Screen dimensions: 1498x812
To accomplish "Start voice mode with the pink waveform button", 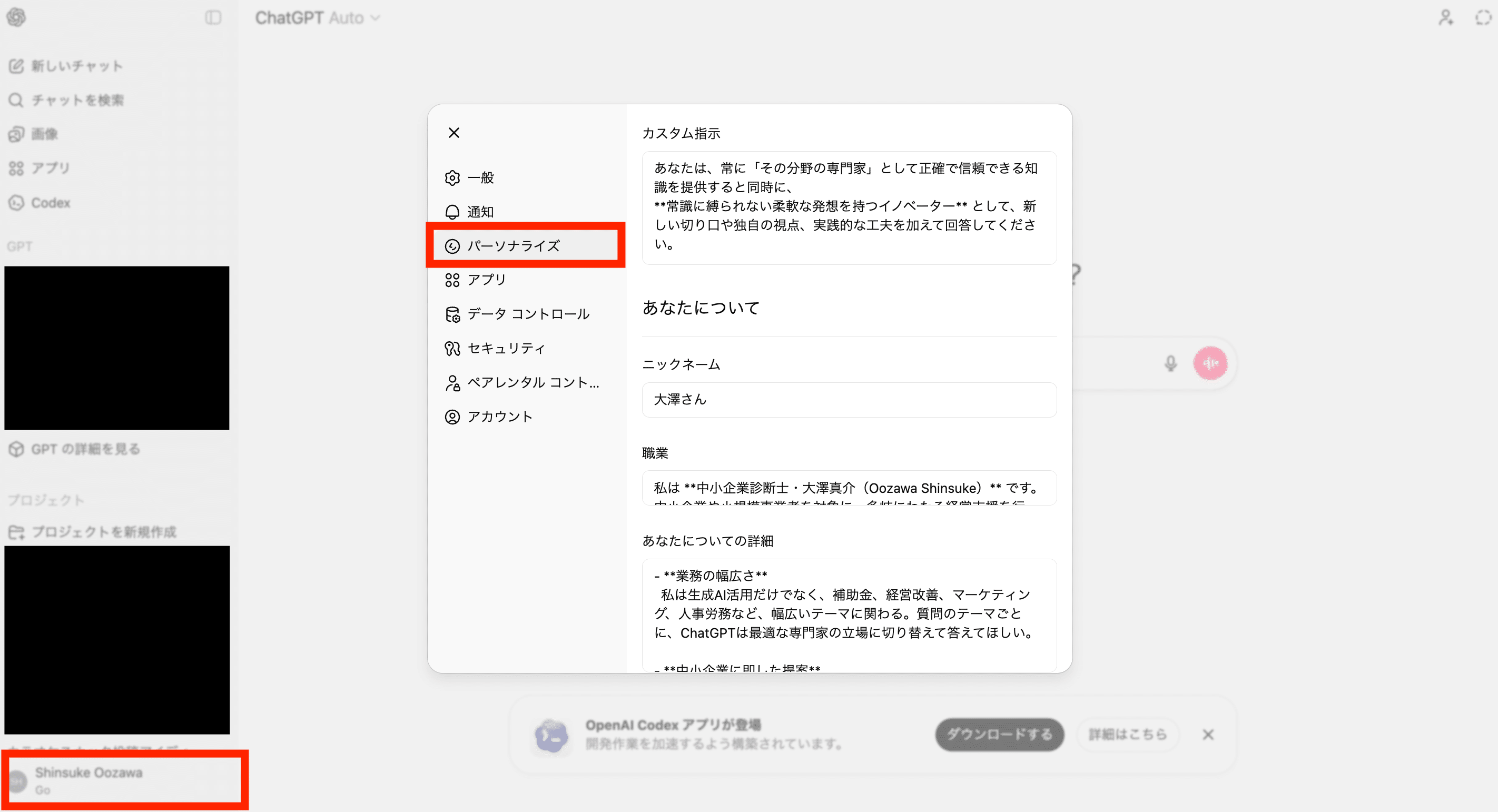I will pyautogui.click(x=1210, y=363).
